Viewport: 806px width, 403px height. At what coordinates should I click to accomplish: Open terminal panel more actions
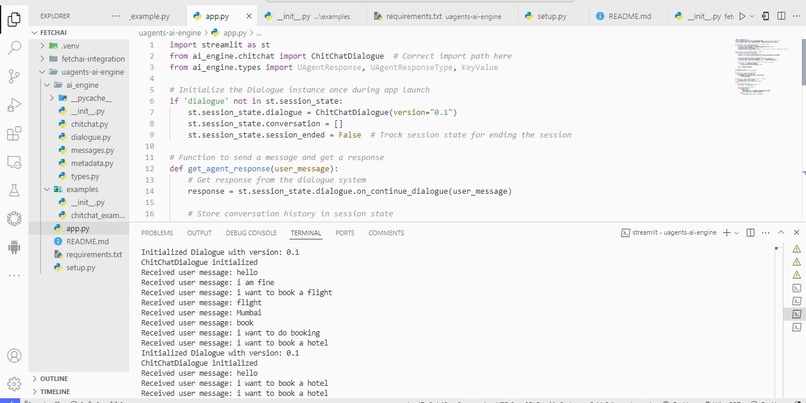(766, 233)
